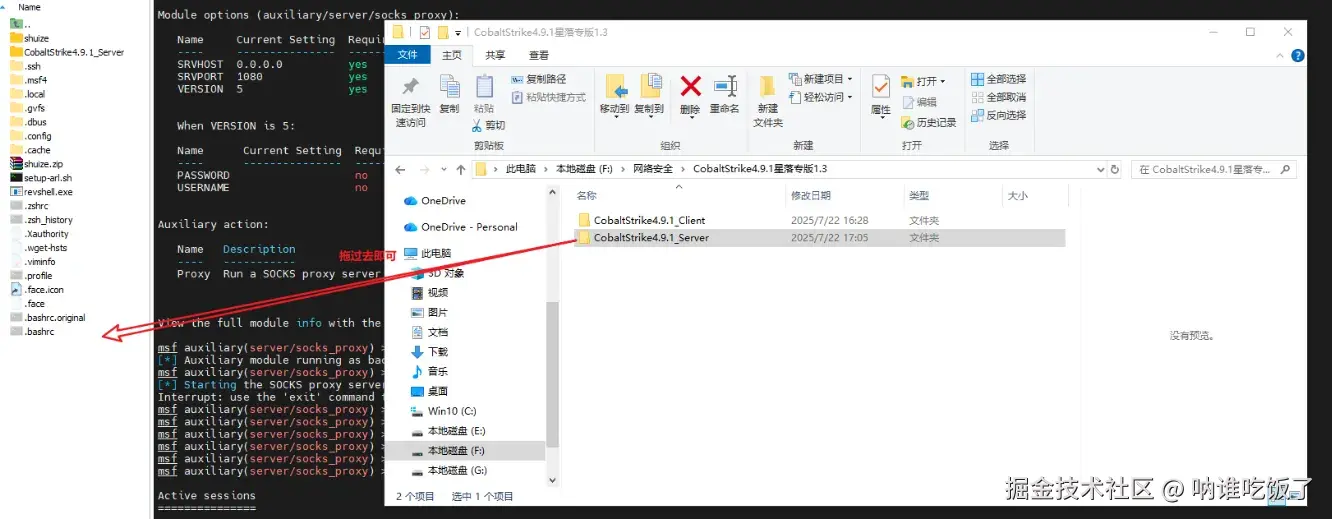Collapse the ribbon with the chevron

click(x=1278, y=55)
